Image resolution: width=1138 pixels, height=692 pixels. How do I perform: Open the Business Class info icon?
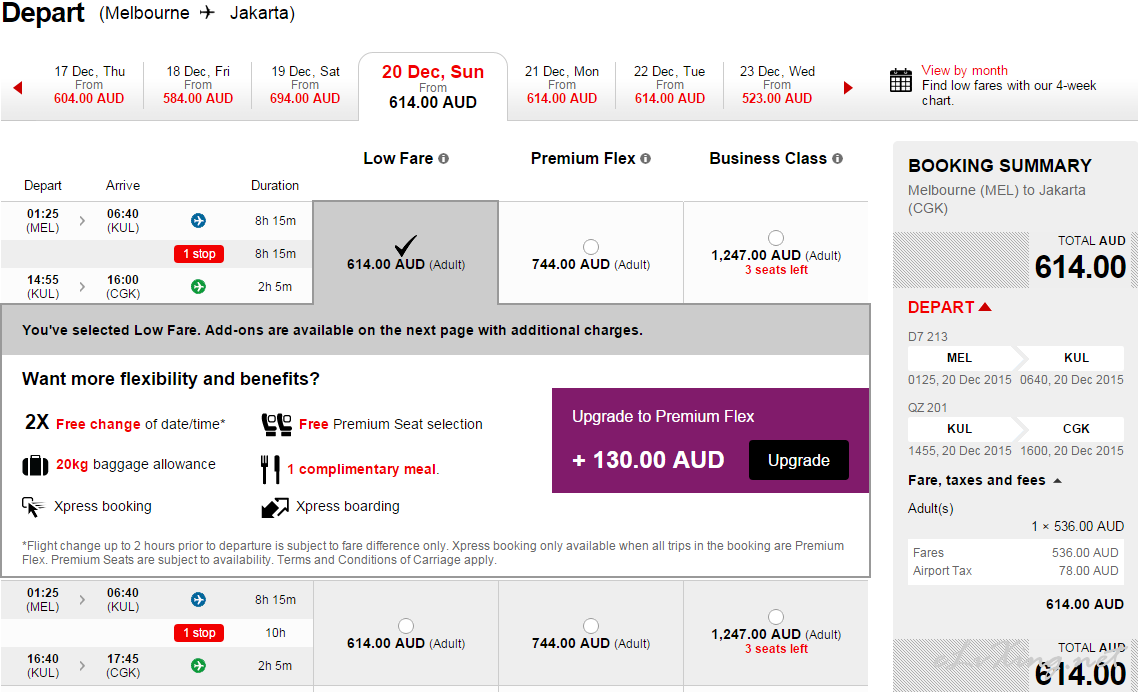click(x=837, y=159)
